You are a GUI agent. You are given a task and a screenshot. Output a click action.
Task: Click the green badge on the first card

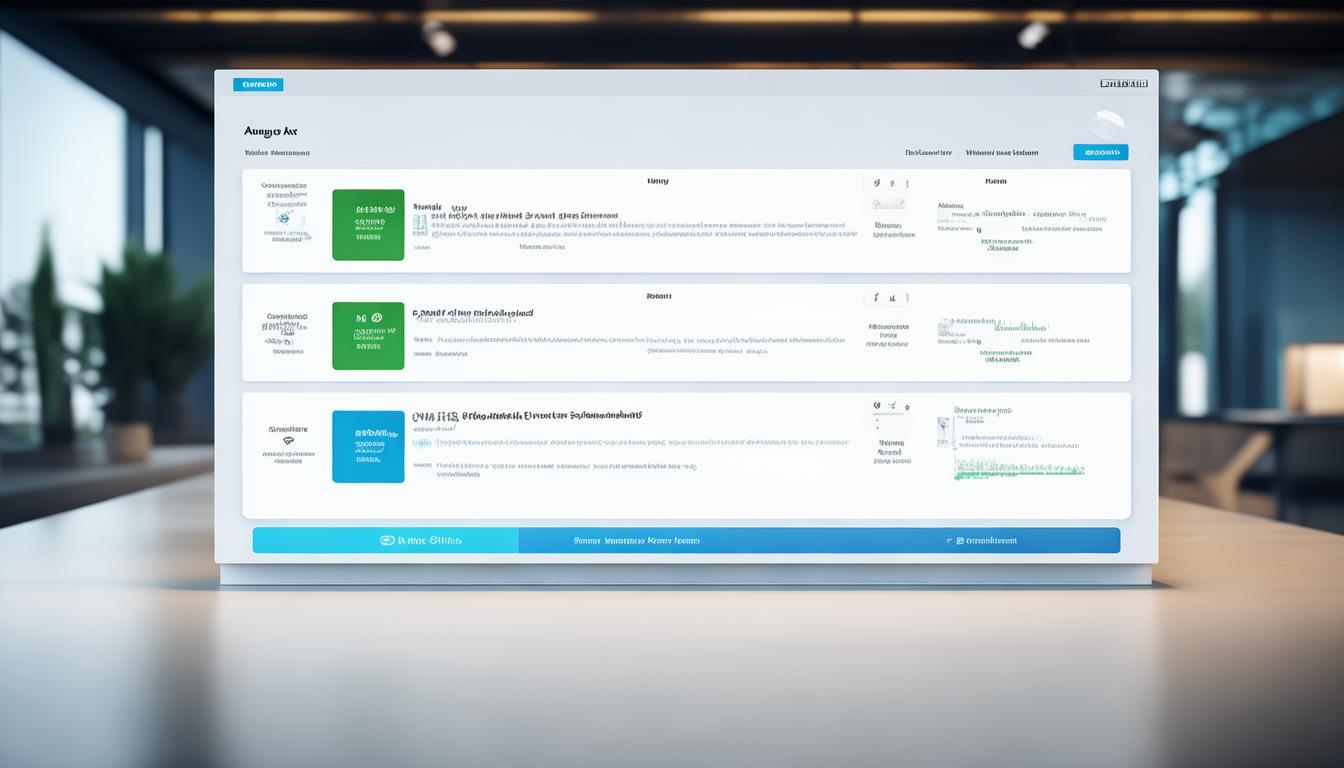368,225
